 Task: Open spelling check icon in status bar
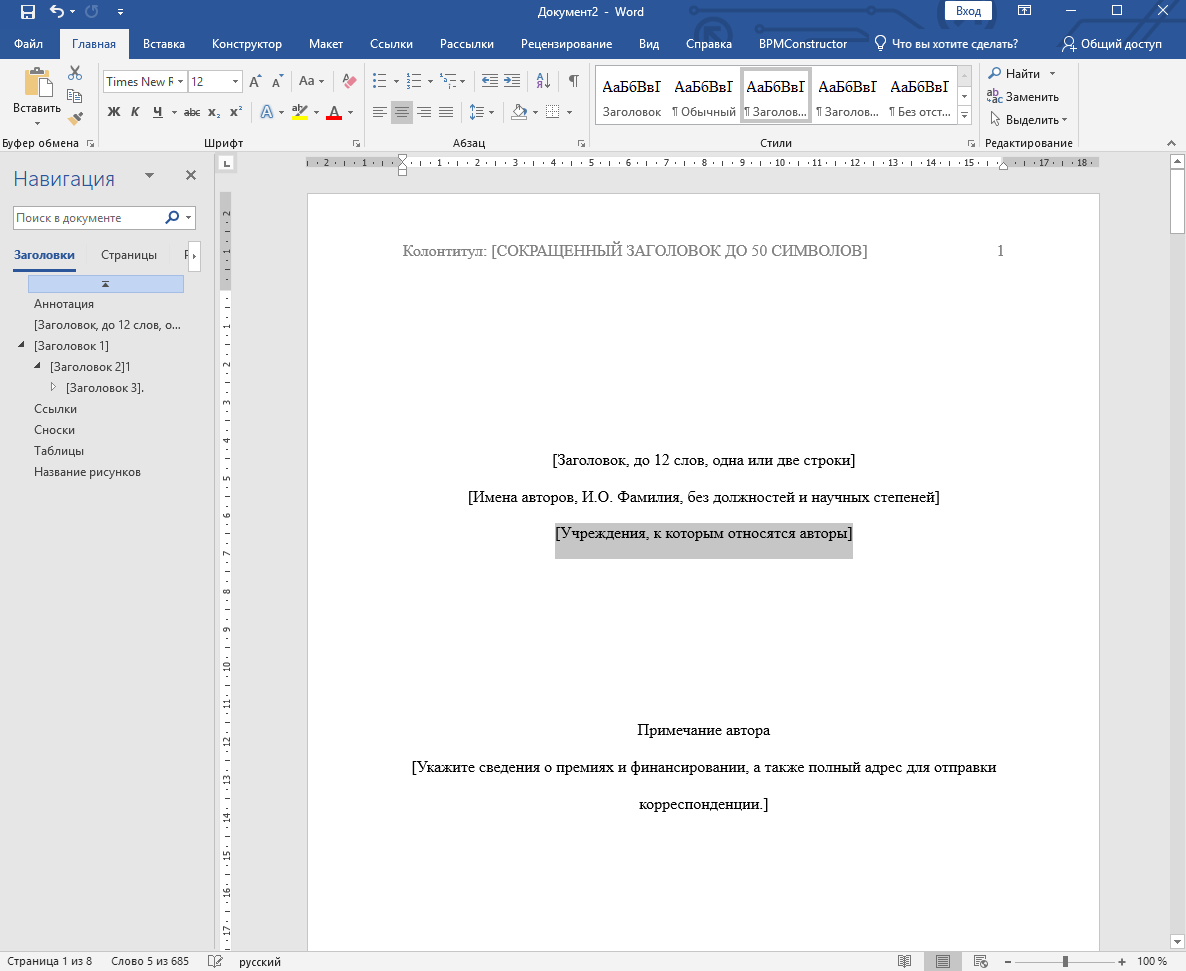215,961
